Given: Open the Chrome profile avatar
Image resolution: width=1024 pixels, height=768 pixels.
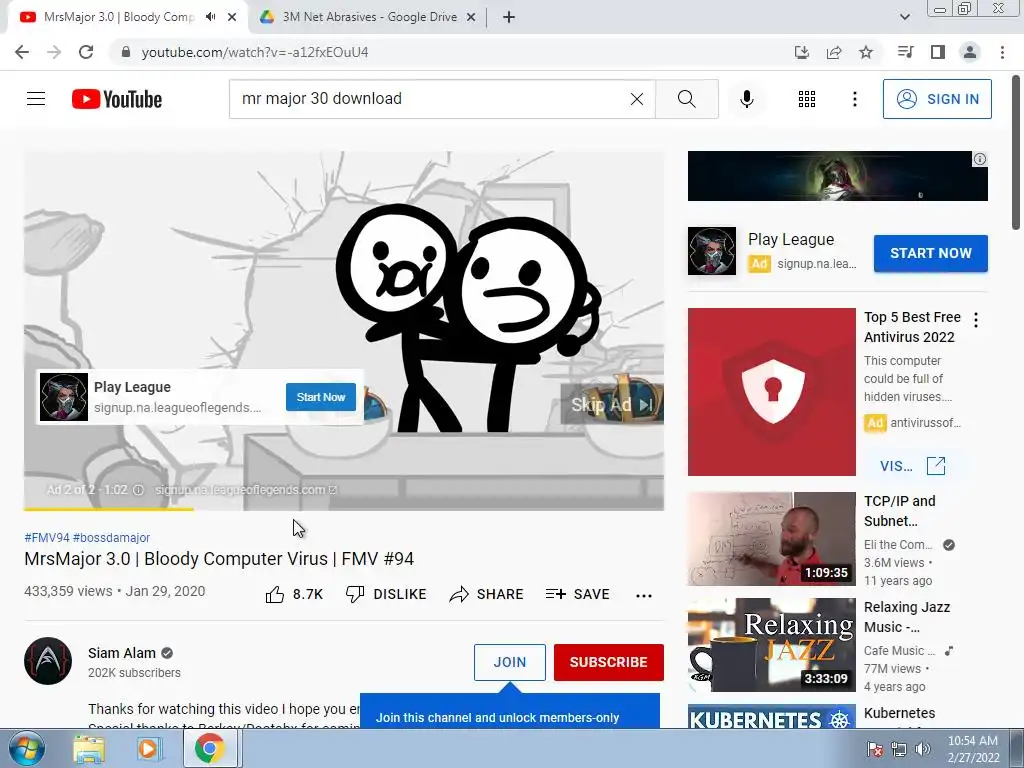Looking at the screenshot, I should 970,52.
